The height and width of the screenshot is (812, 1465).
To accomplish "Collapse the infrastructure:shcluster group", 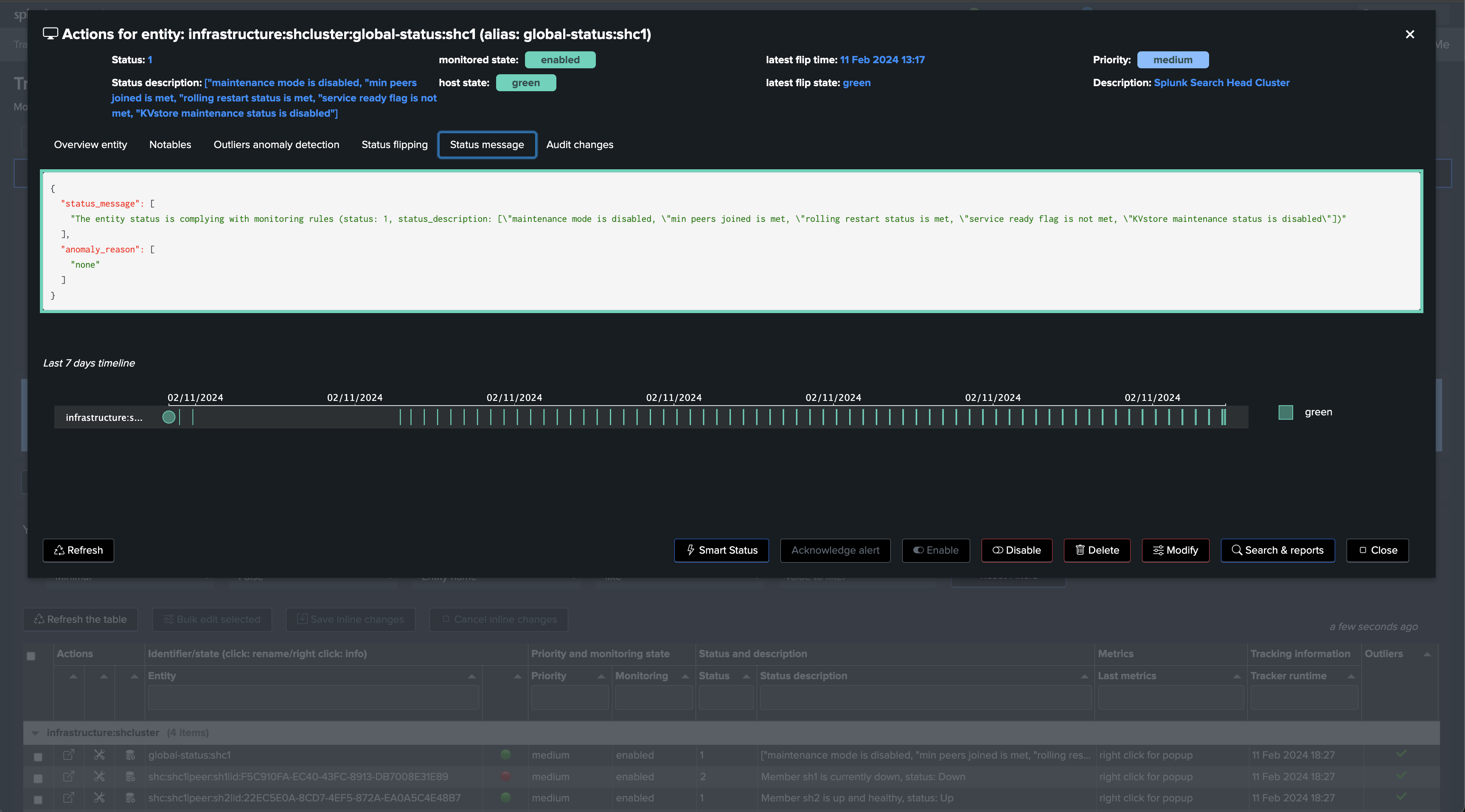I will 35,733.
